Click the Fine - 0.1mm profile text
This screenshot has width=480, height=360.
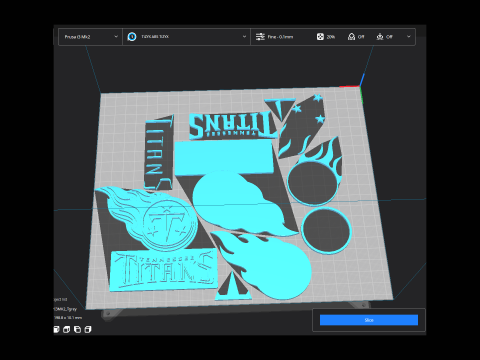(280, 37)
